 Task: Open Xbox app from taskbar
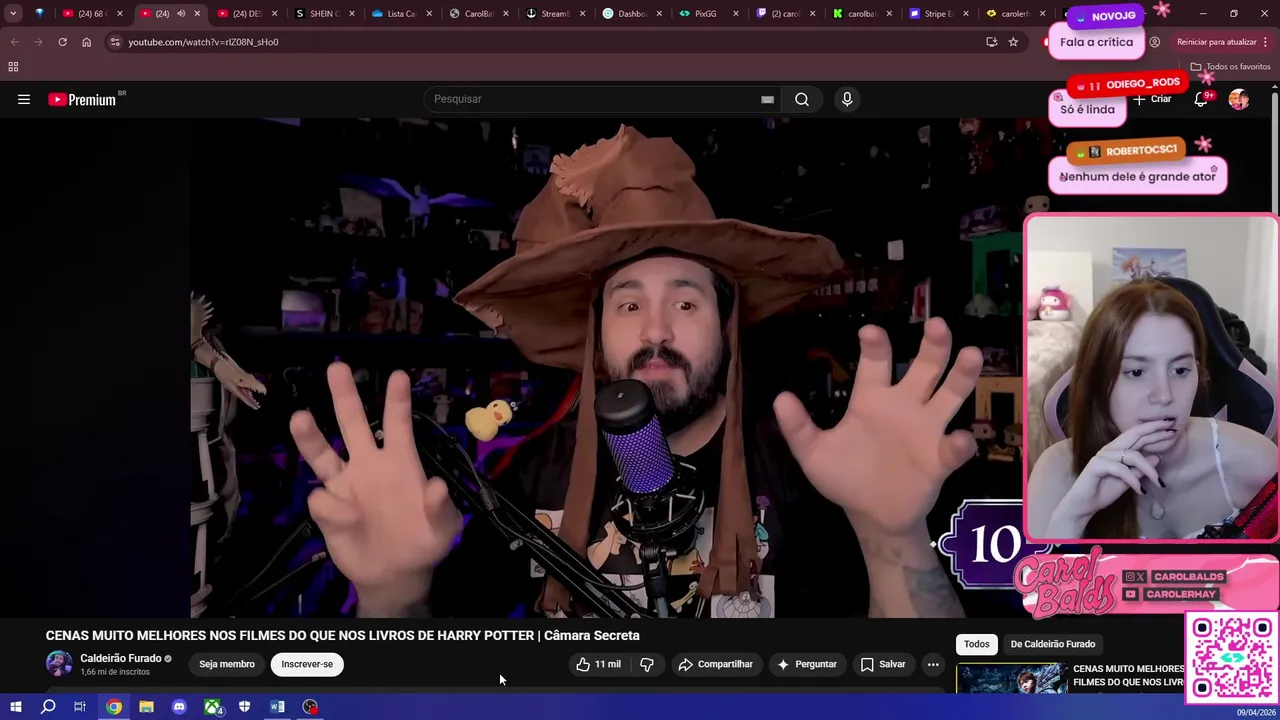[x=212, y=707]
